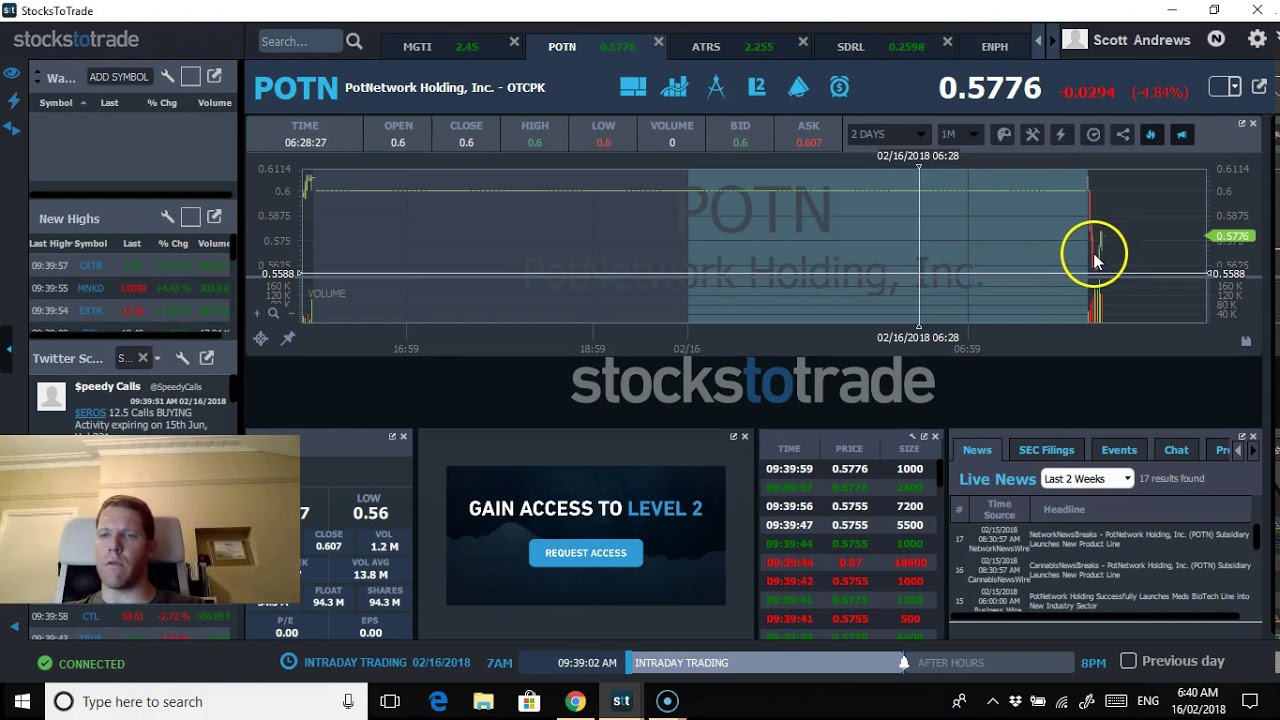The width and height of the screenshot is (1280, 720).
Task: Click the bell marker on trading timeline
Action: pyautogui.click(x=904, y=662)
